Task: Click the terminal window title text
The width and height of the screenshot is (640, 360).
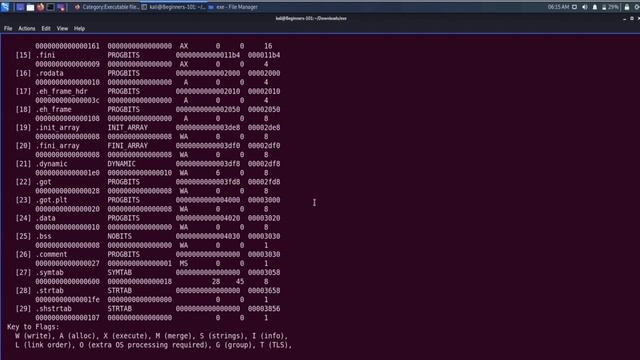Action: (311, 18)
